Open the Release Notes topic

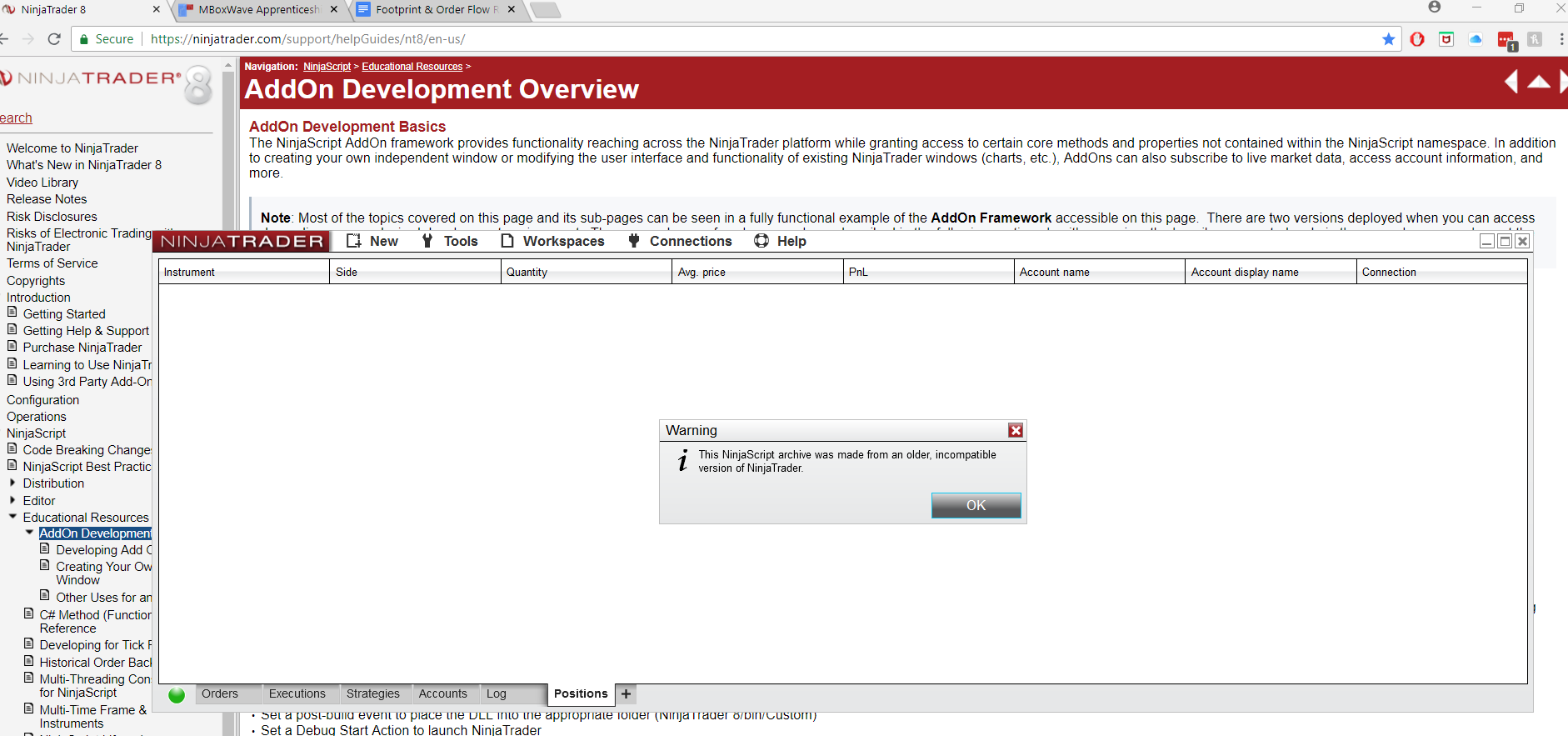(47, 199)
